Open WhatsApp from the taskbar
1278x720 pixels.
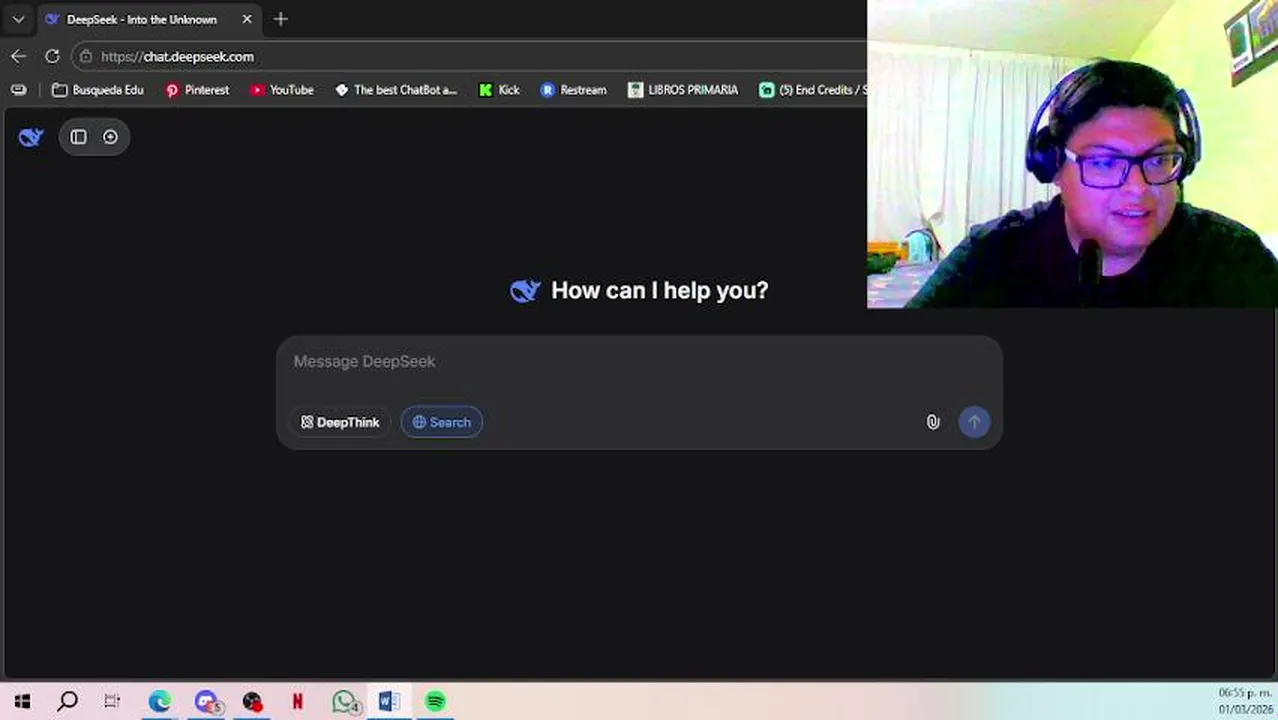(345, 702)
